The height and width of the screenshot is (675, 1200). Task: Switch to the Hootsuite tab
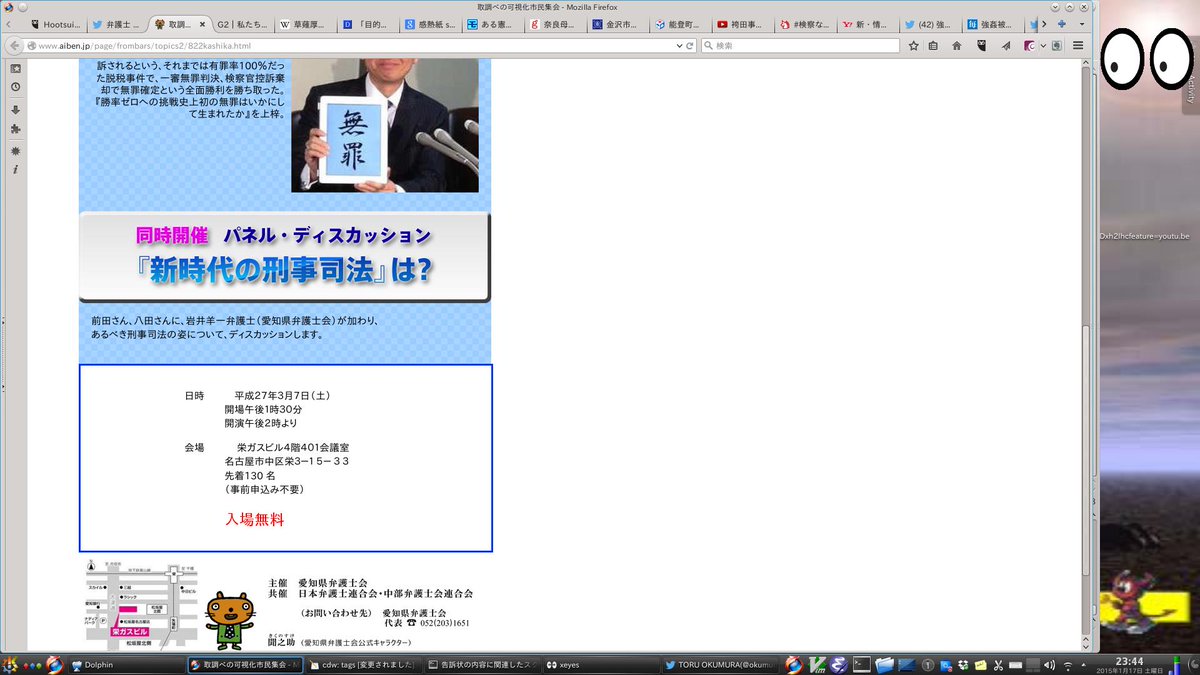(54, 23)
